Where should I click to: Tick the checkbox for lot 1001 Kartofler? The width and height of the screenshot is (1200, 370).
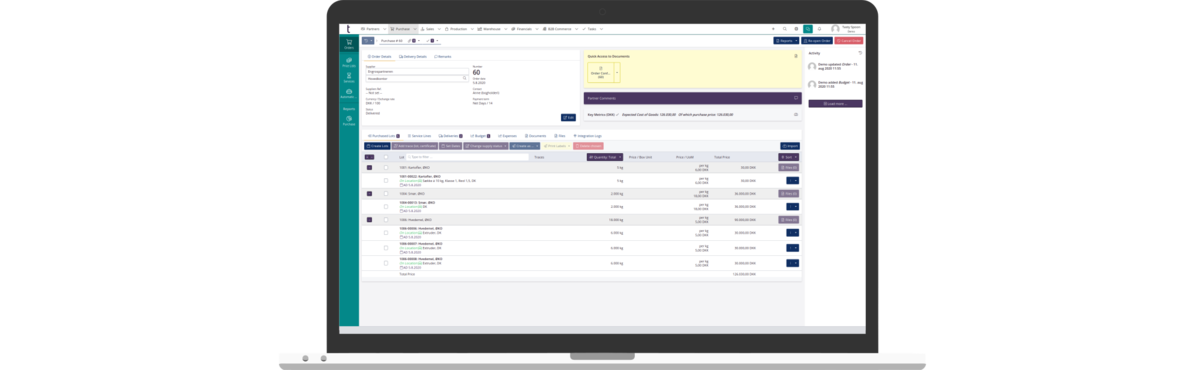tap(386, 167)
